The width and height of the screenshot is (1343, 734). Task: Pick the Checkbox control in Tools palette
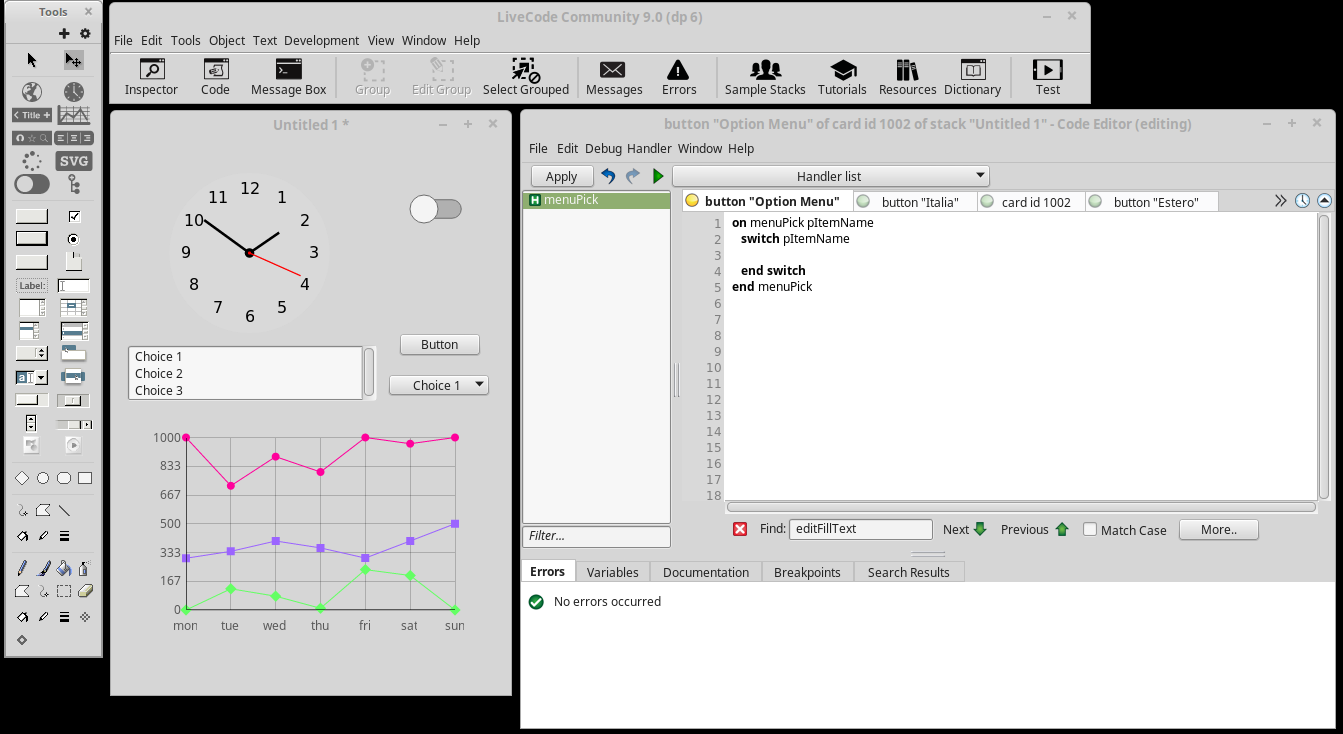74,216
